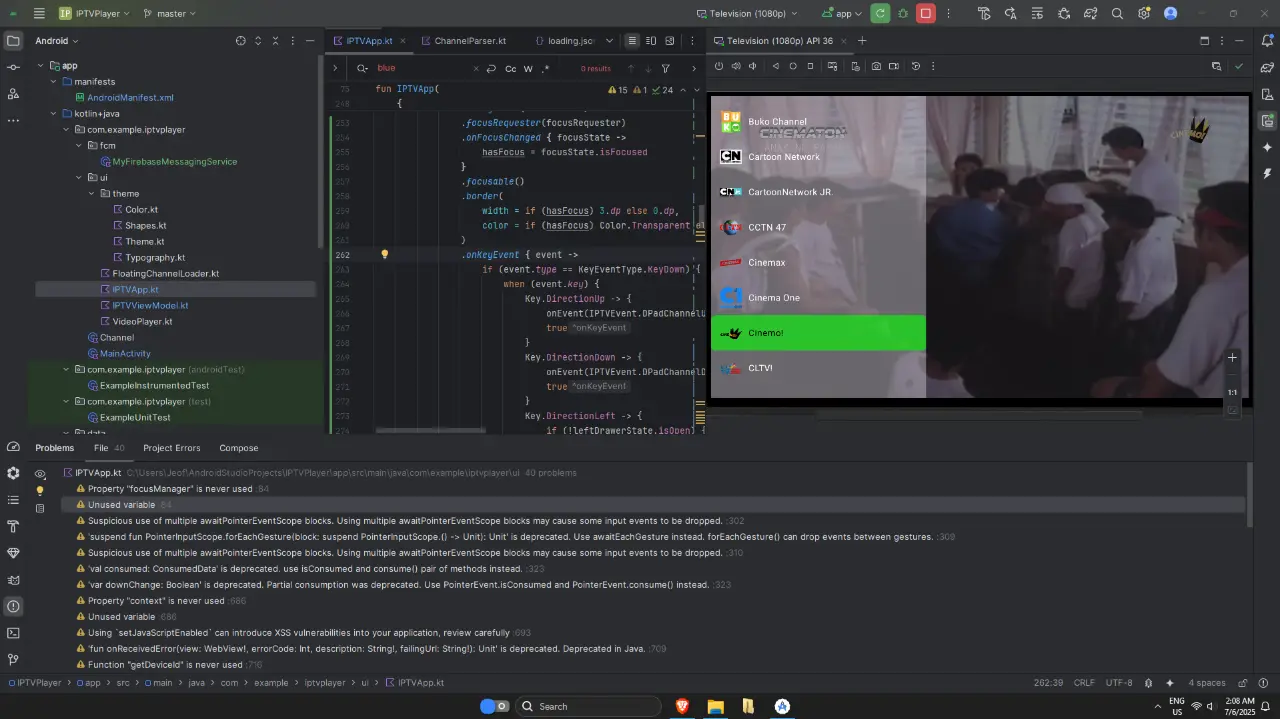This screenshot has width=1280, height=719.
Task: Open the Project Errors tab
Action: 171,448
